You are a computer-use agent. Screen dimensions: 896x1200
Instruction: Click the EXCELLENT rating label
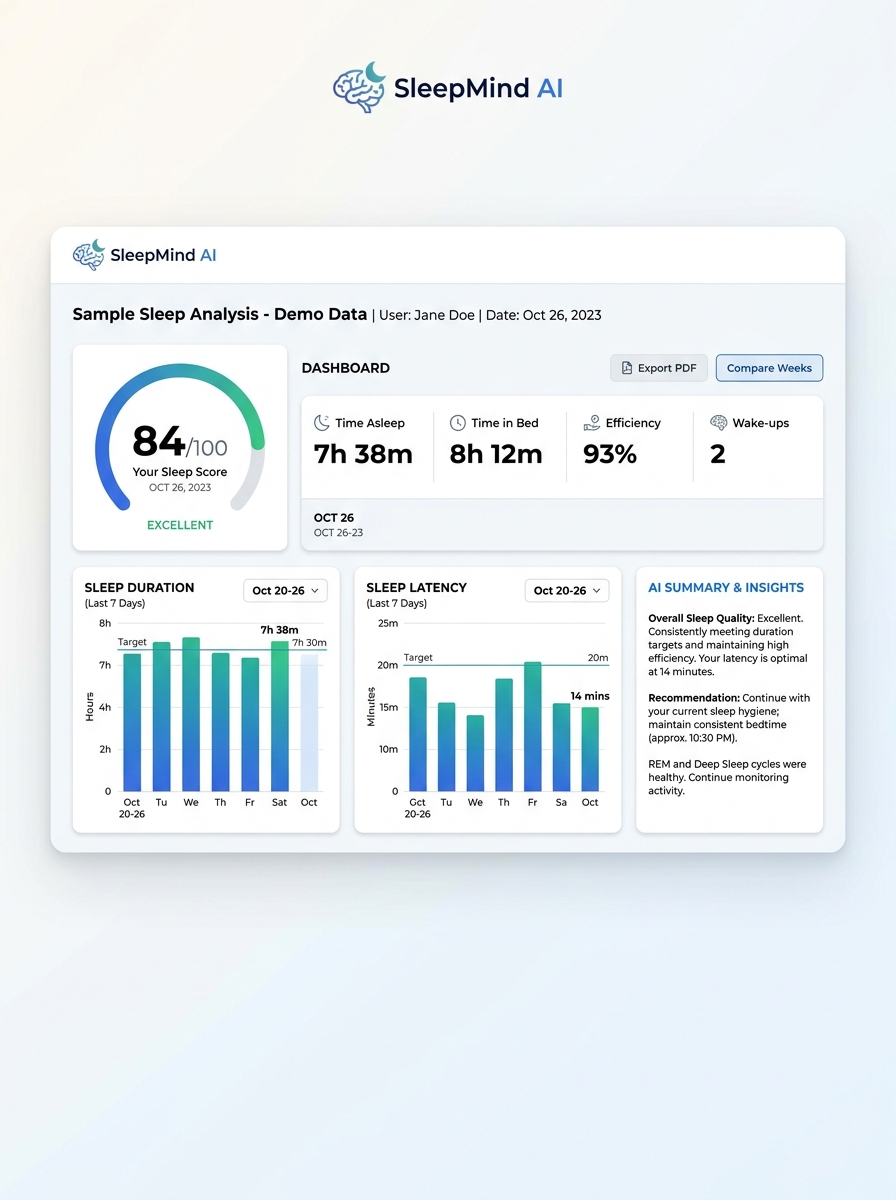pos(180,525)
